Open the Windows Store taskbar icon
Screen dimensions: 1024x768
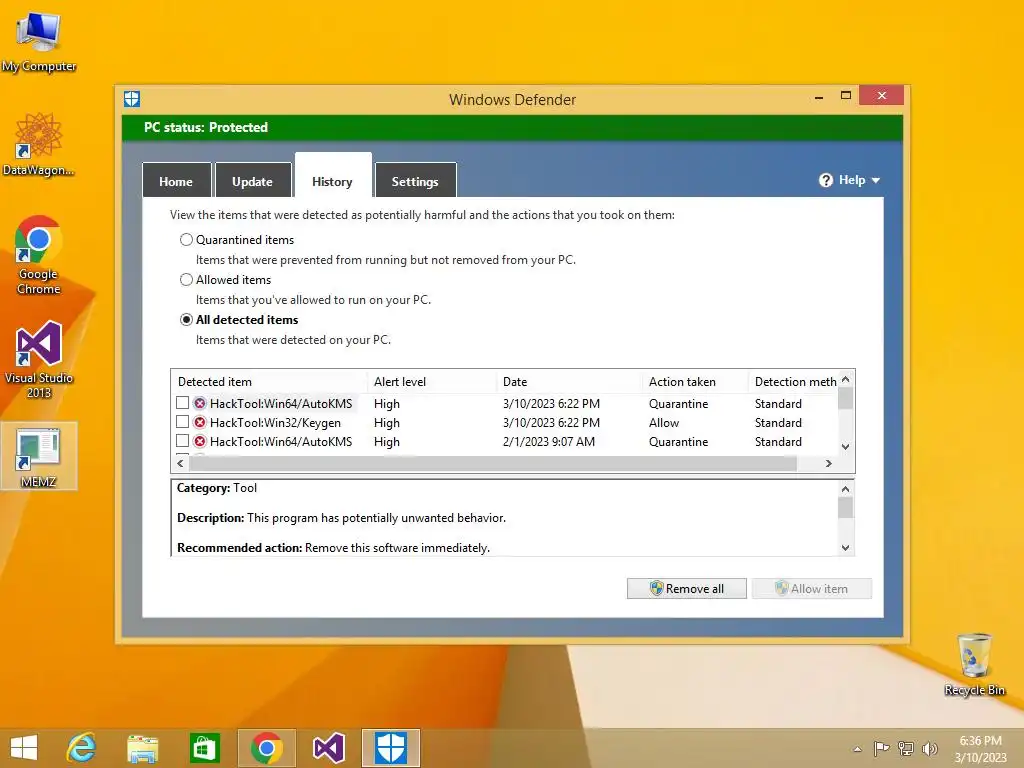point(204,748)
